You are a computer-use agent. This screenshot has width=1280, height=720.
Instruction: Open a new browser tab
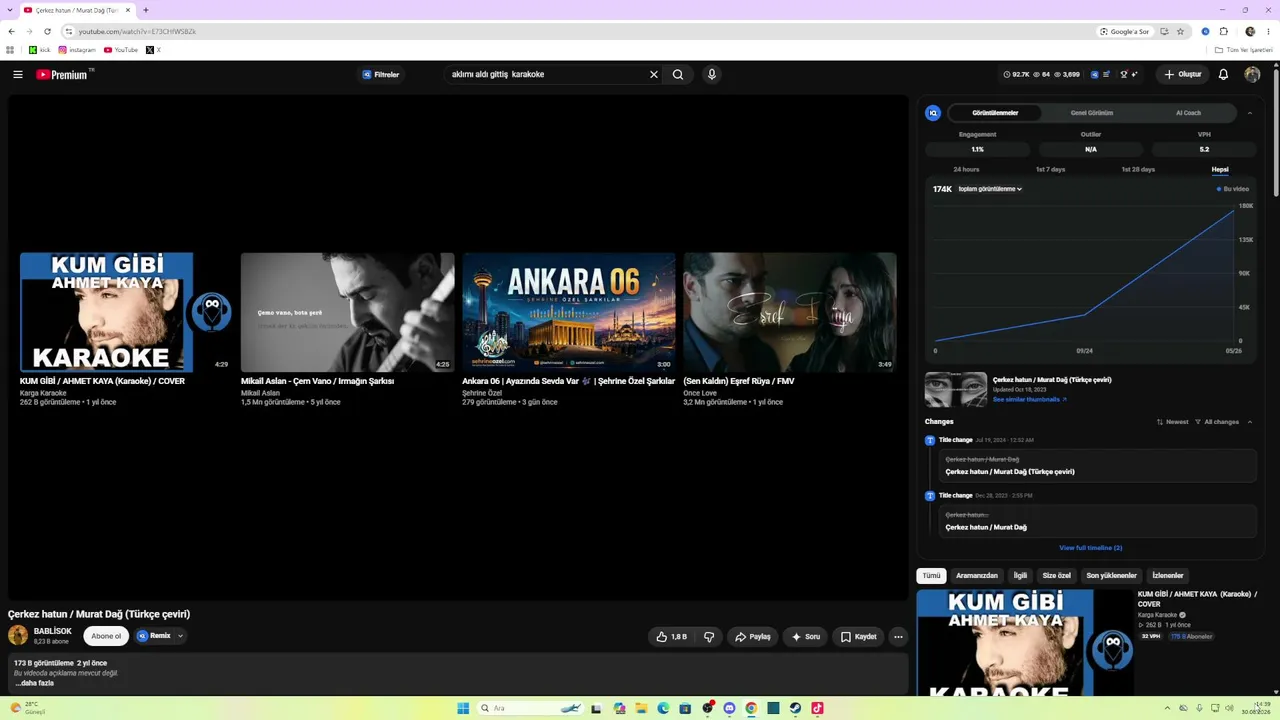(x=146, y=10)
